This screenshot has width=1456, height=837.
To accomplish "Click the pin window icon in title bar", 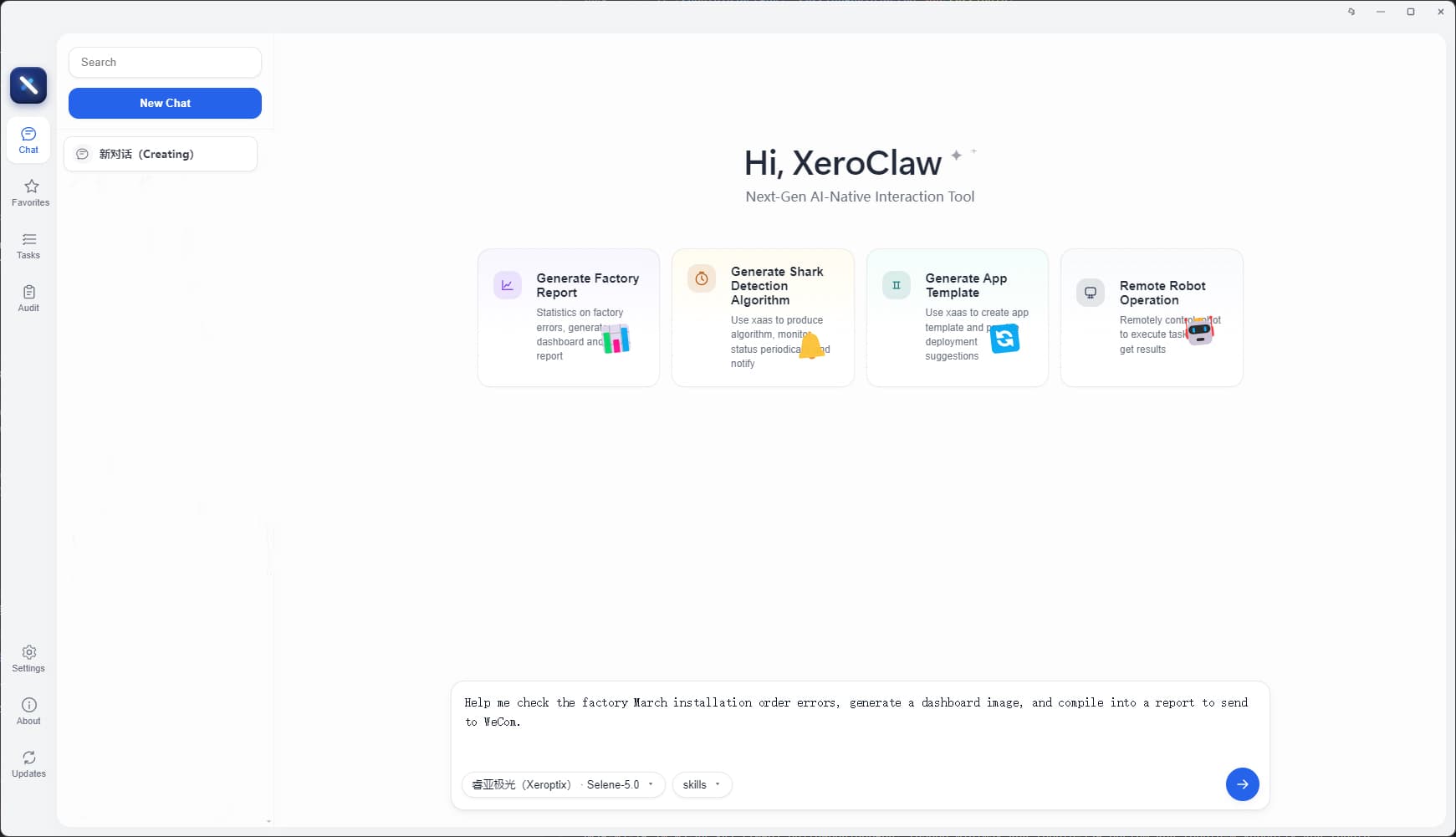I will tap(1351, 12).
